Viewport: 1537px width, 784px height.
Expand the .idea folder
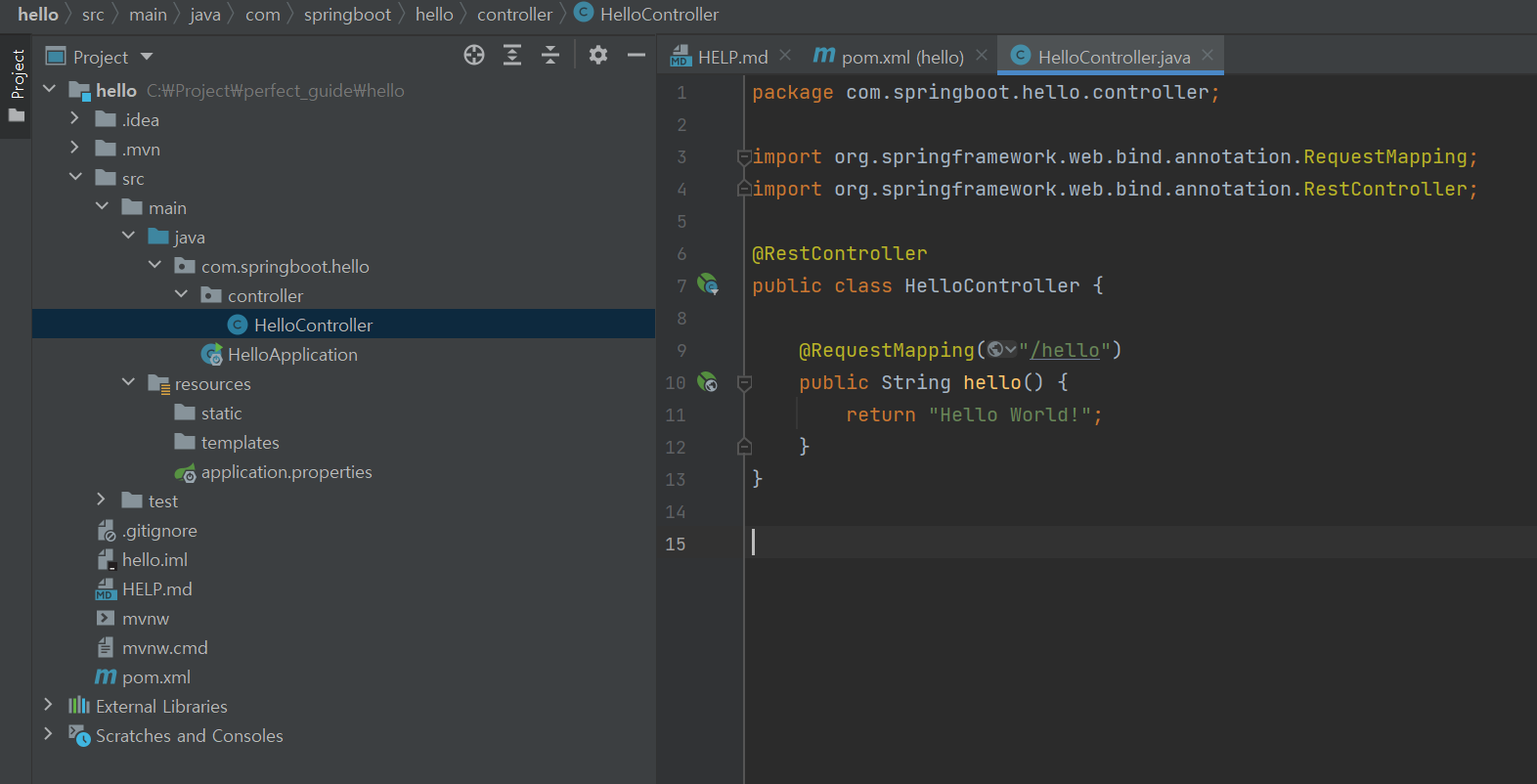point(75,118)
